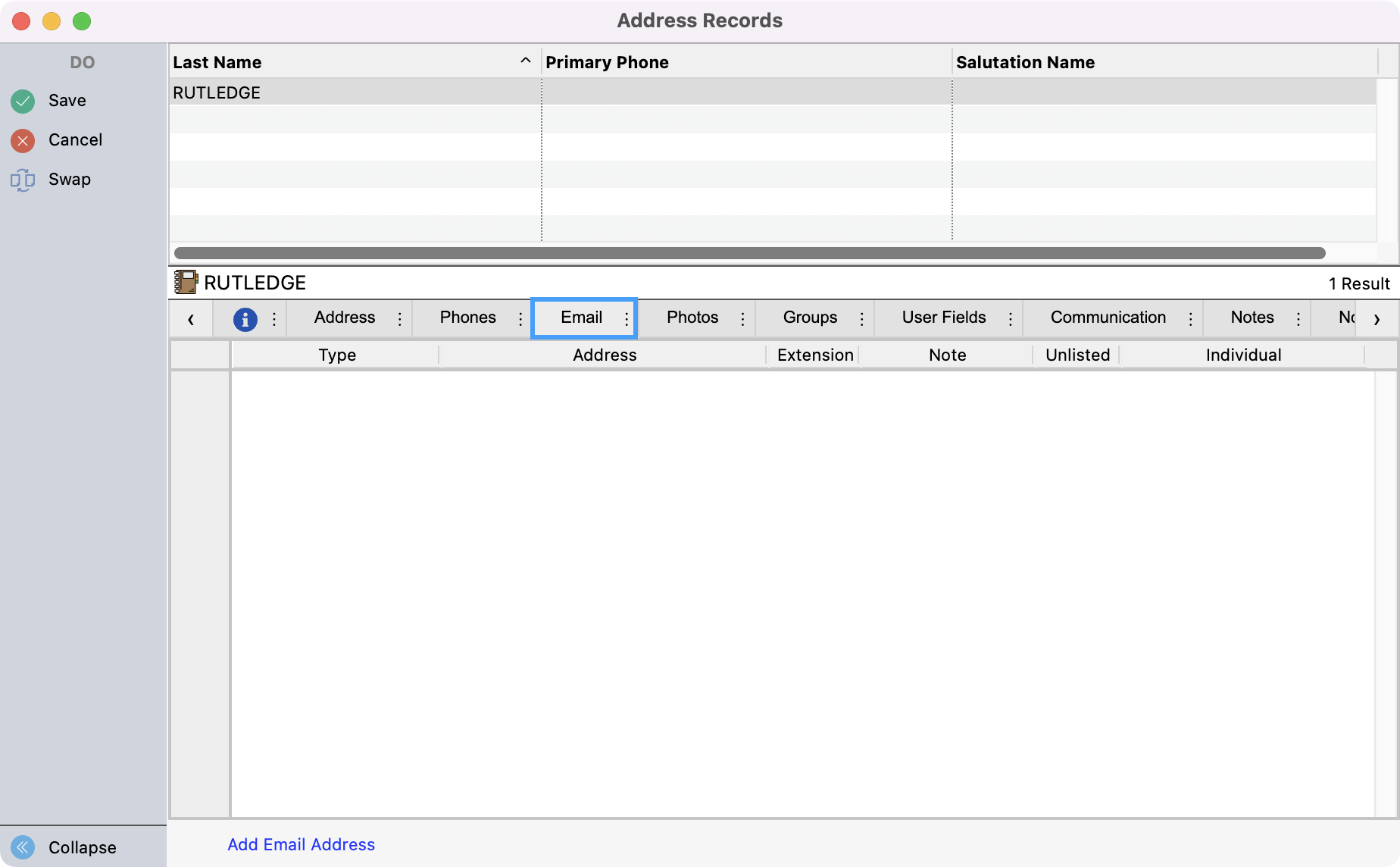Screen dimensions: 1400x867
Task: Open the Communication tab
Action: tap(1108, 318)
